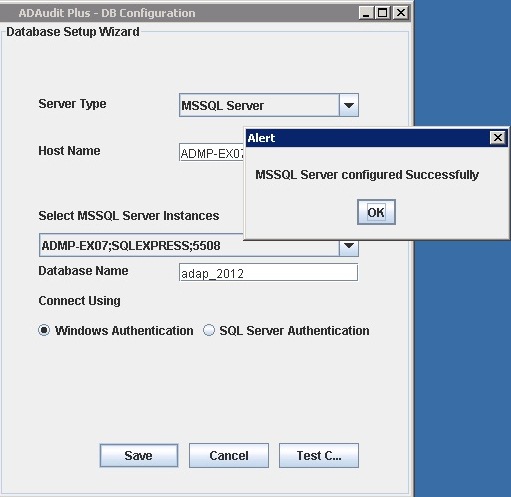Click the Windows Authentication label text
The height and width of the screenshot is (497, 511).
(124, 330)
